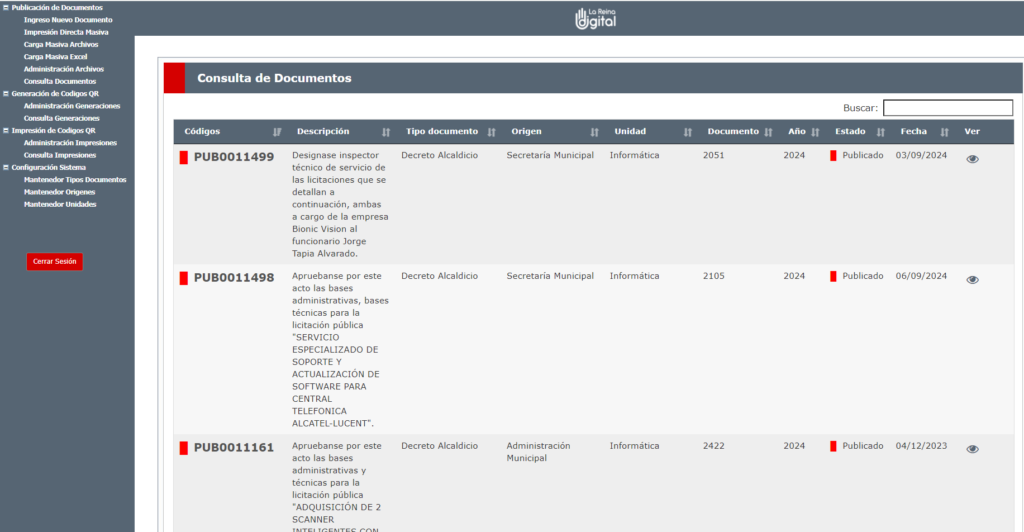Go to Carga Masiva Excel

56,57
